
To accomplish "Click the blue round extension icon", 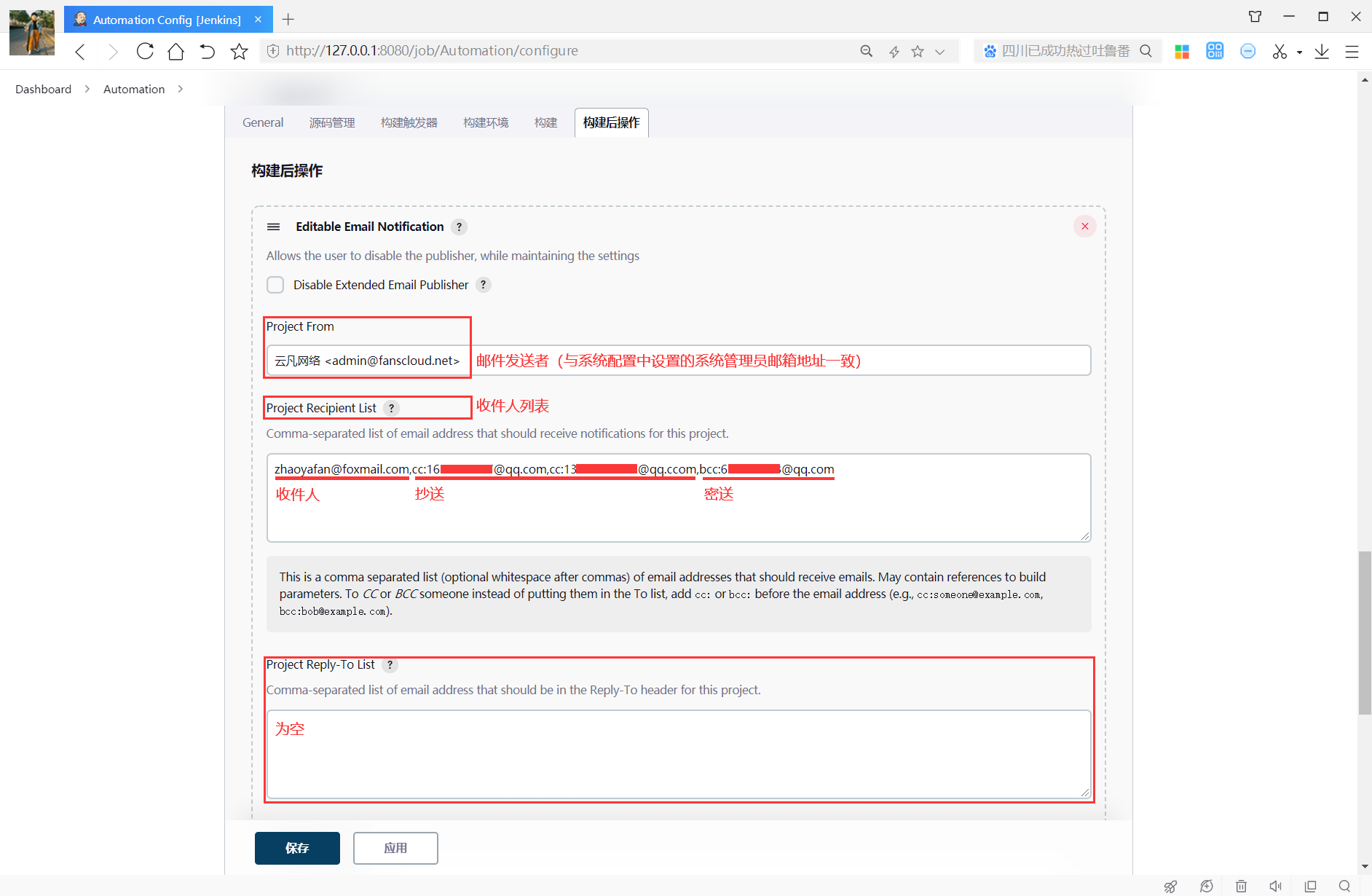I will pyautogui.click(x=1247, y=51).
